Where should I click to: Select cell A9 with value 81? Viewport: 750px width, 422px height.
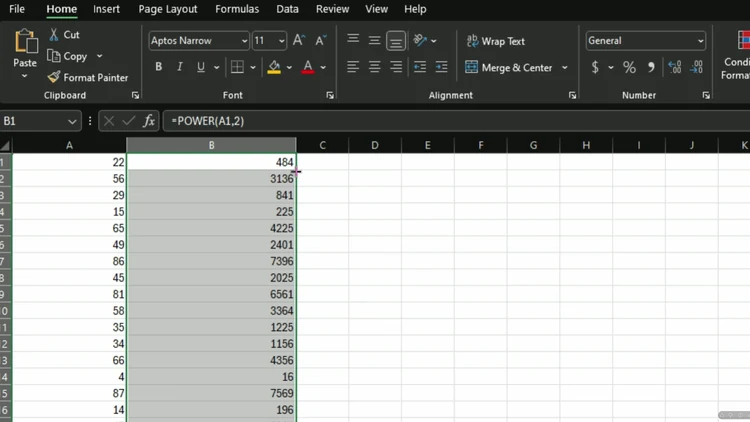(x=69, y=294)
